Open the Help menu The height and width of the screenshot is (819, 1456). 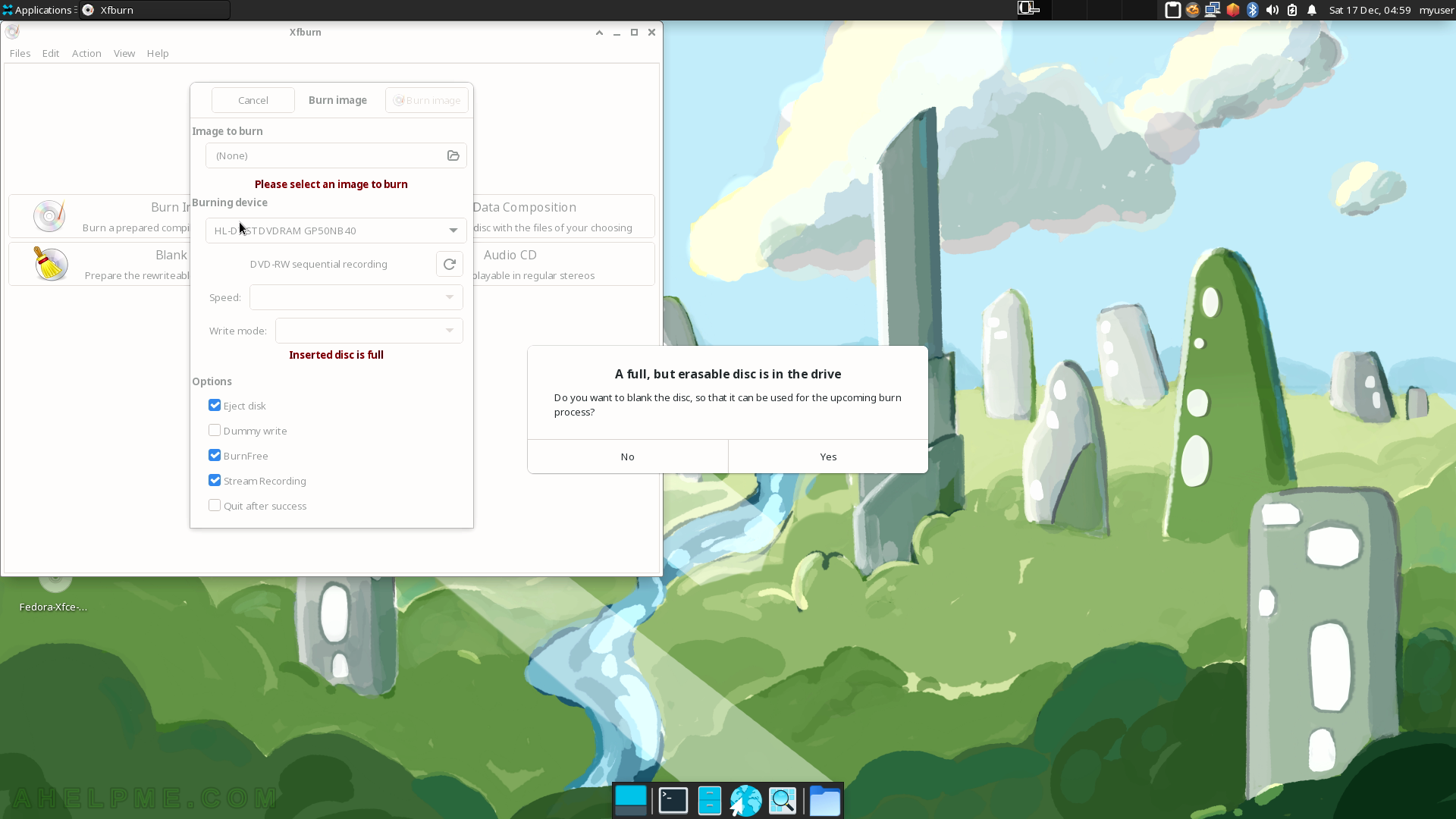(158, 53)
